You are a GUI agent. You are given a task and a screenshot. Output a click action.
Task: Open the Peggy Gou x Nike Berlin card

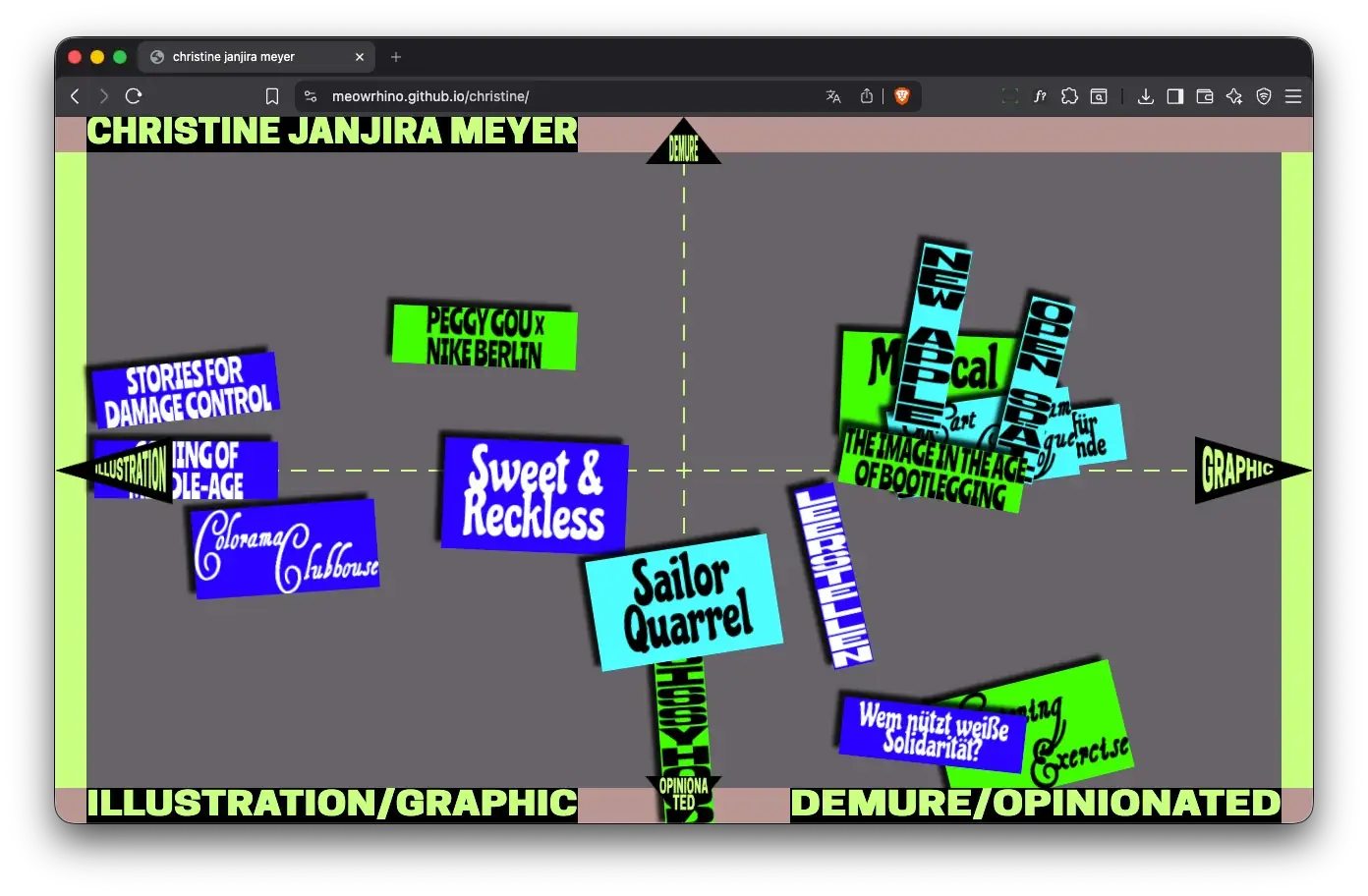(x=484, y=337)
